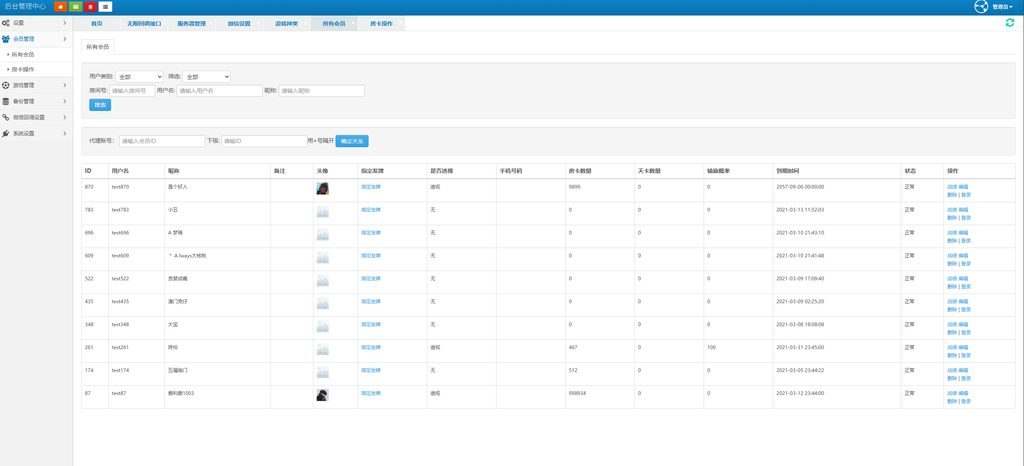Click the gears icon next to 设置
The image size is (1024, 466).
(x=6, y=23)
